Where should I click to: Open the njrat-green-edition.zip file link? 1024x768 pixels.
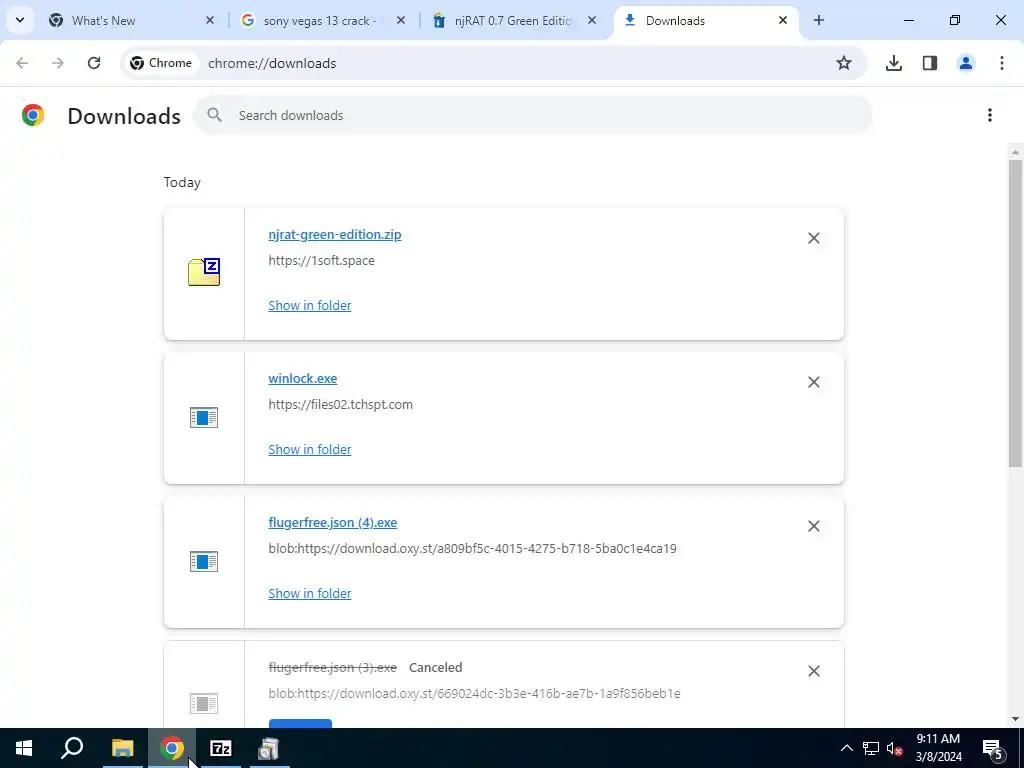pos(335,234)
